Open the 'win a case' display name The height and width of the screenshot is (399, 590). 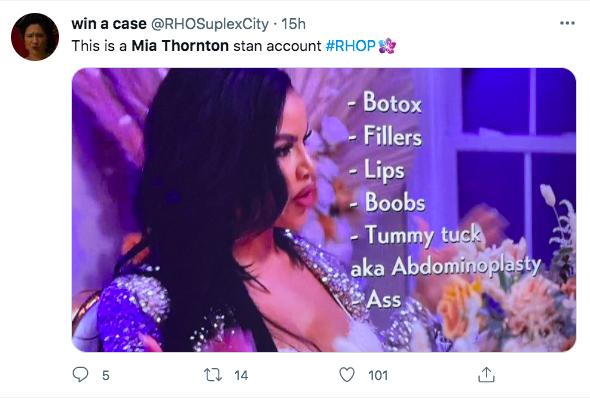[x=109, y=24]
